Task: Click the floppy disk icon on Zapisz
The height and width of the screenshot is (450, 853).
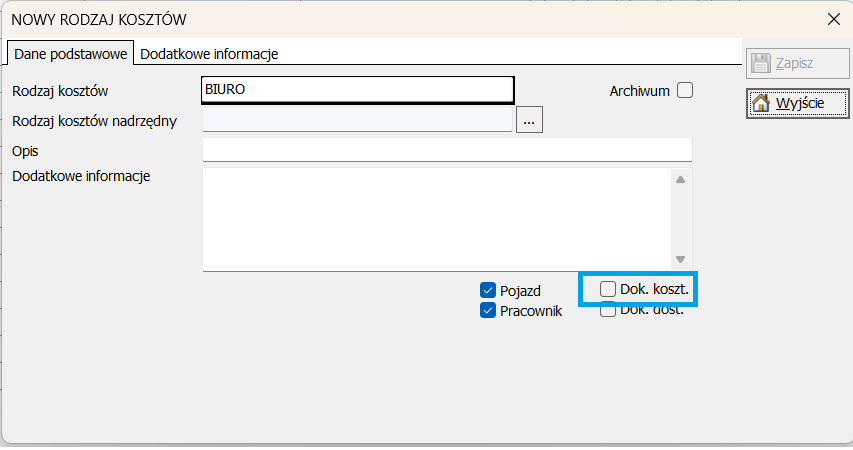Action: point(761,63)
